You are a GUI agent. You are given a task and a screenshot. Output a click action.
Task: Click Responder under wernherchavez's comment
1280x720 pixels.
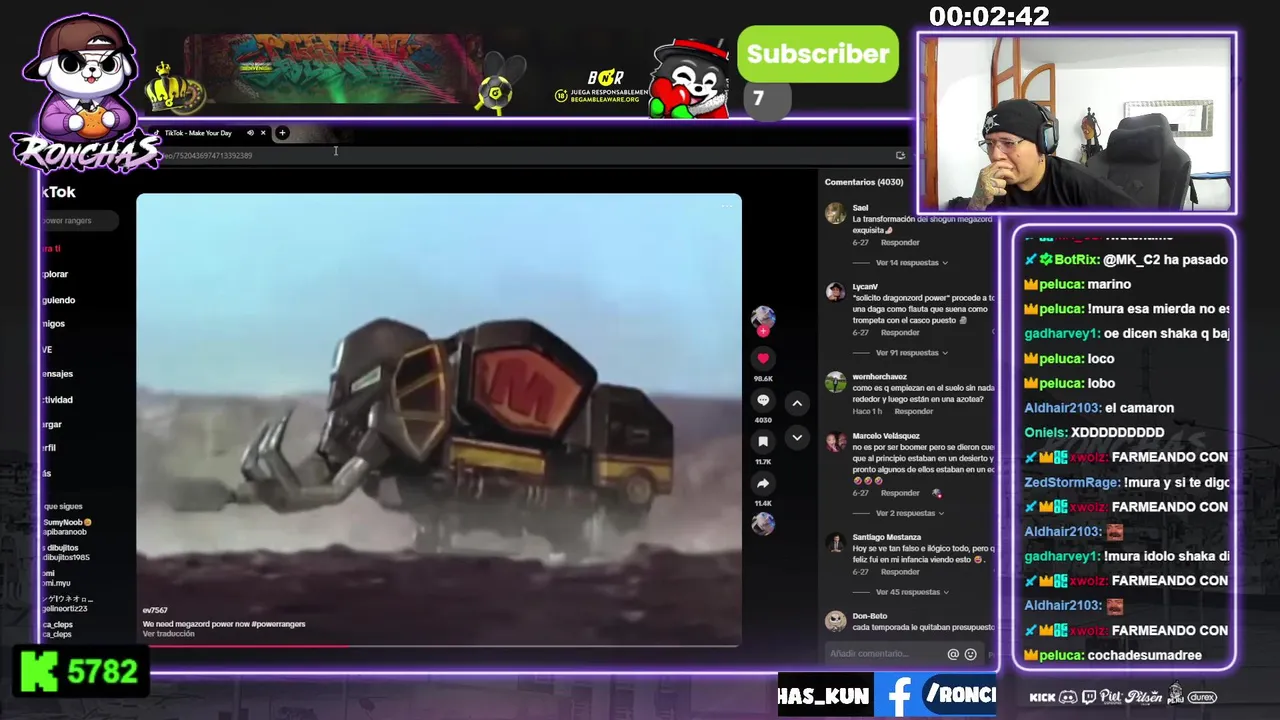[x=914, y=412]
